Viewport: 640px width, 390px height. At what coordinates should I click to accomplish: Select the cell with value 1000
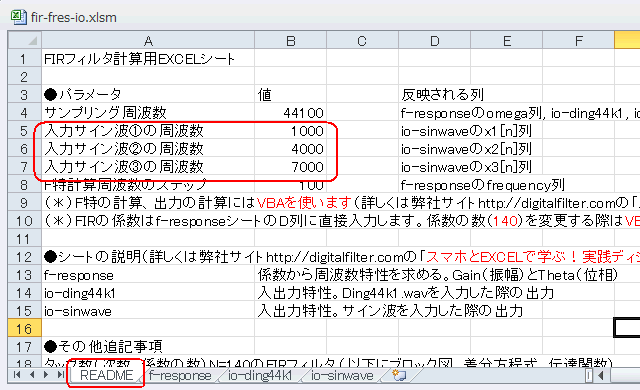pos(291,131)
